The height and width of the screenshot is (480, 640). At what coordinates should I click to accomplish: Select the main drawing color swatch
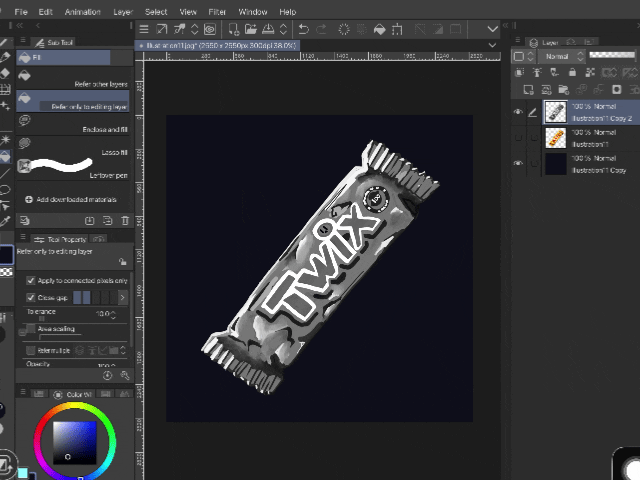7,254
